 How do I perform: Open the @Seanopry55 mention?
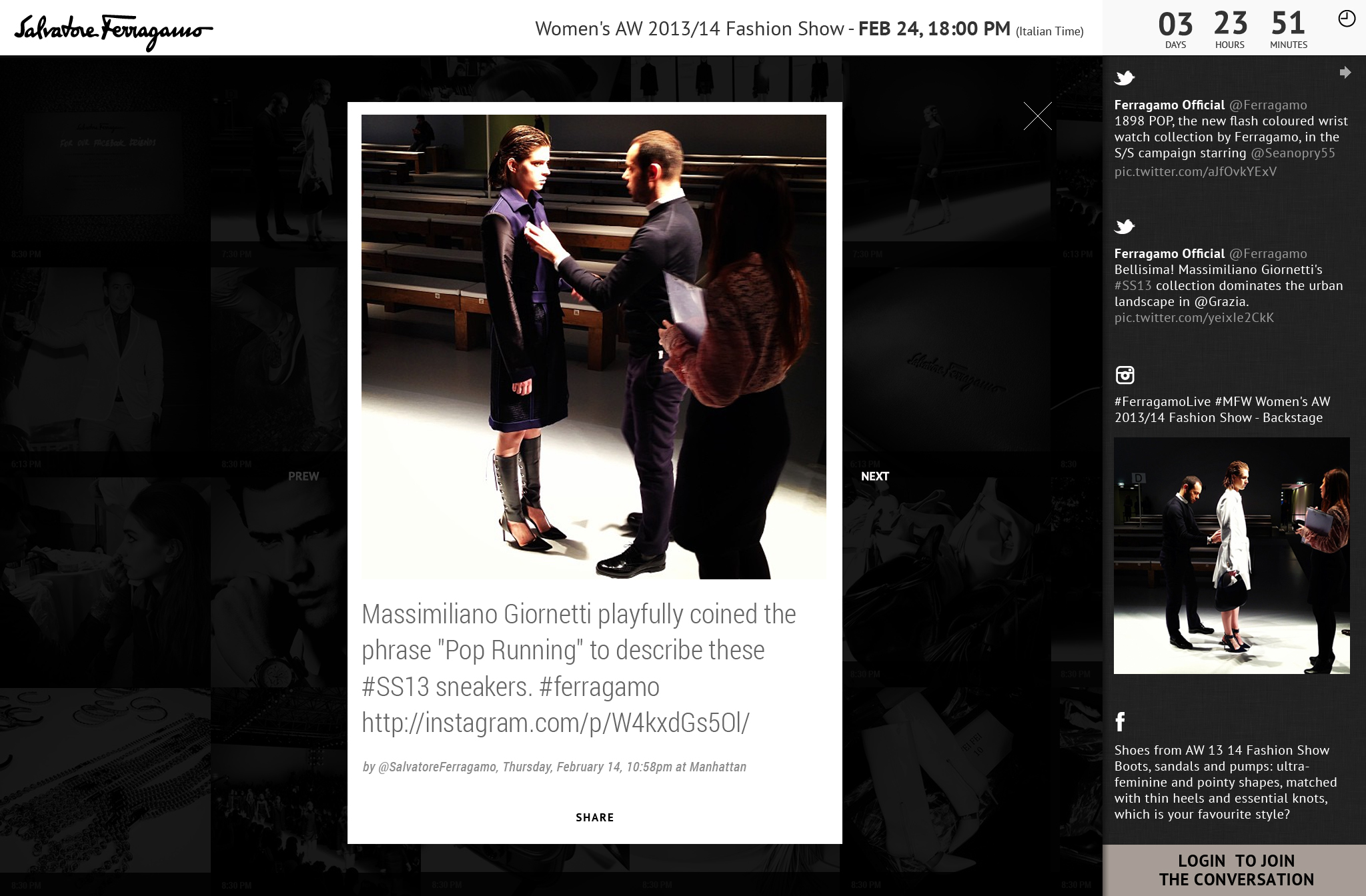click(1293, 153)
